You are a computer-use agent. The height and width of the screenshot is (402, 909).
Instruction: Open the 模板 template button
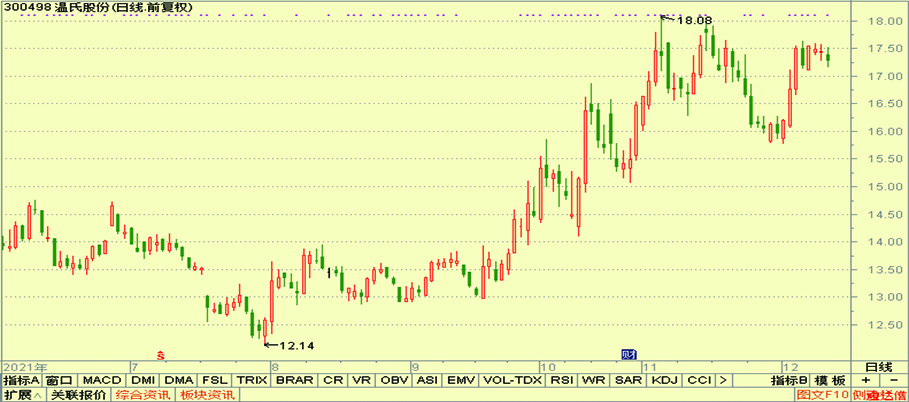pyautogui.click(x=831, y=381)
